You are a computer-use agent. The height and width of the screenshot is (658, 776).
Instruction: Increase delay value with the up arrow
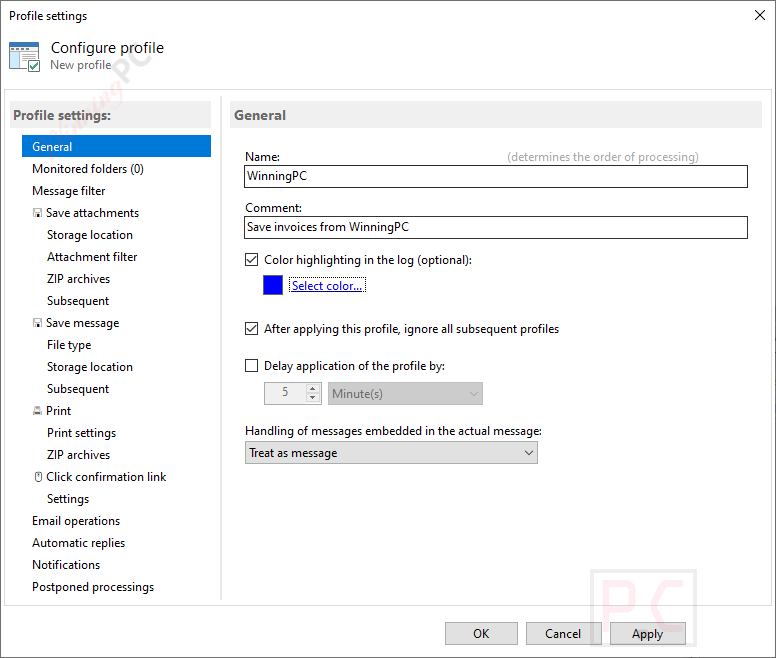[313, 389]
